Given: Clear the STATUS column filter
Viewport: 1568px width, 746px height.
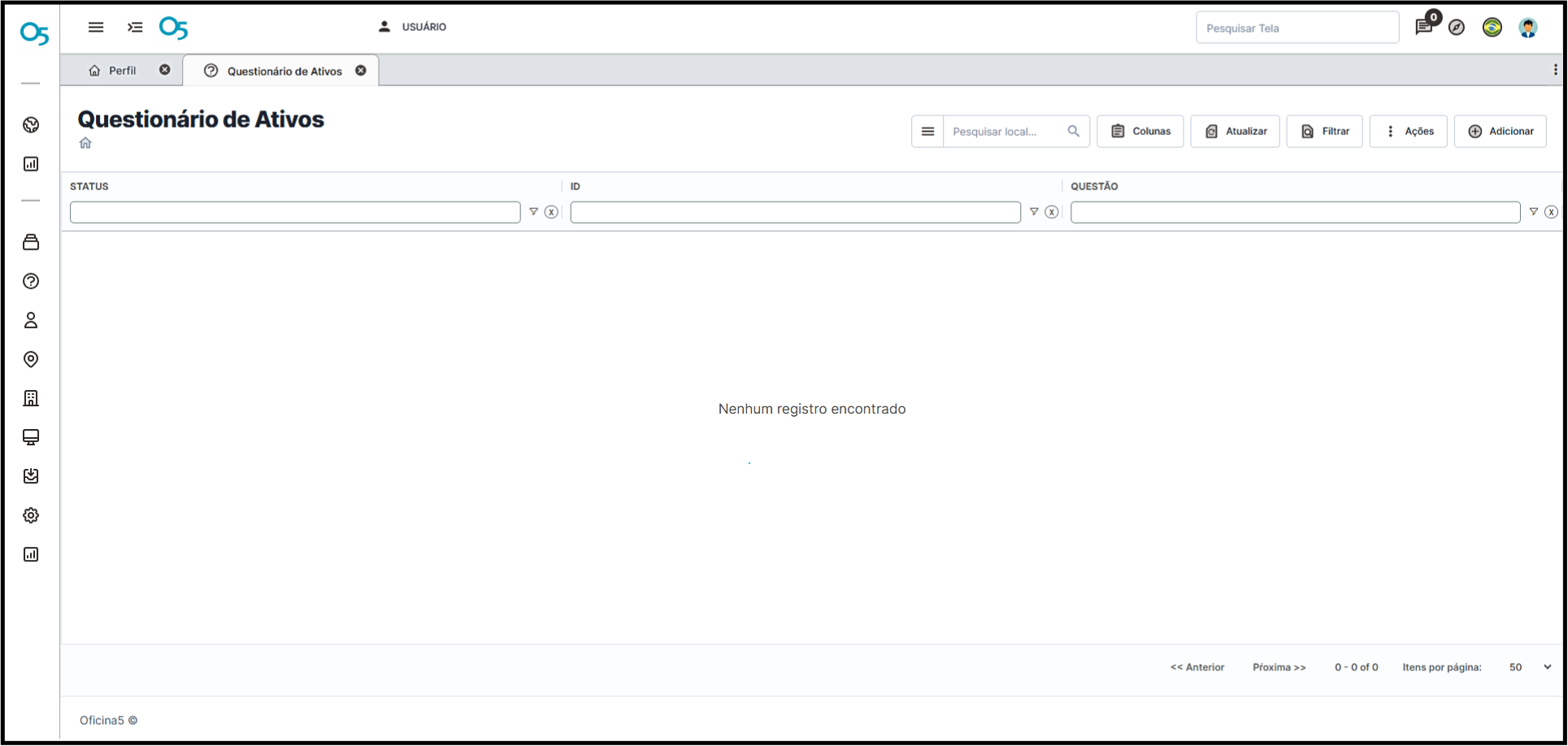Looking at the screenshot, I should click(551, 212).
